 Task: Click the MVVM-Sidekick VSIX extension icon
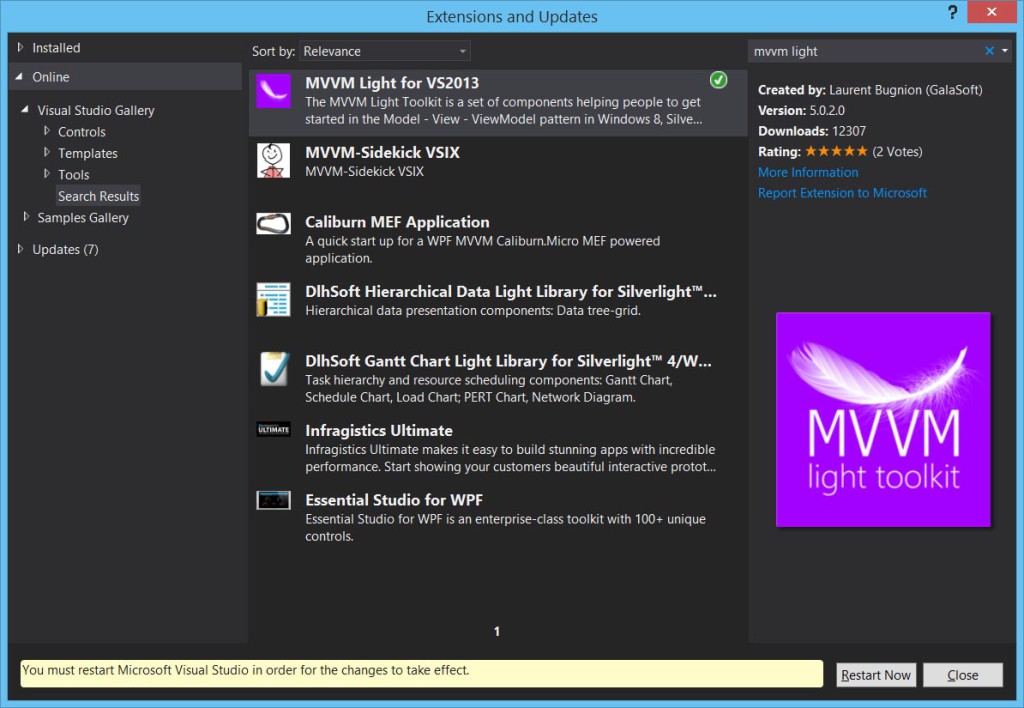click(x=272, y=159)
